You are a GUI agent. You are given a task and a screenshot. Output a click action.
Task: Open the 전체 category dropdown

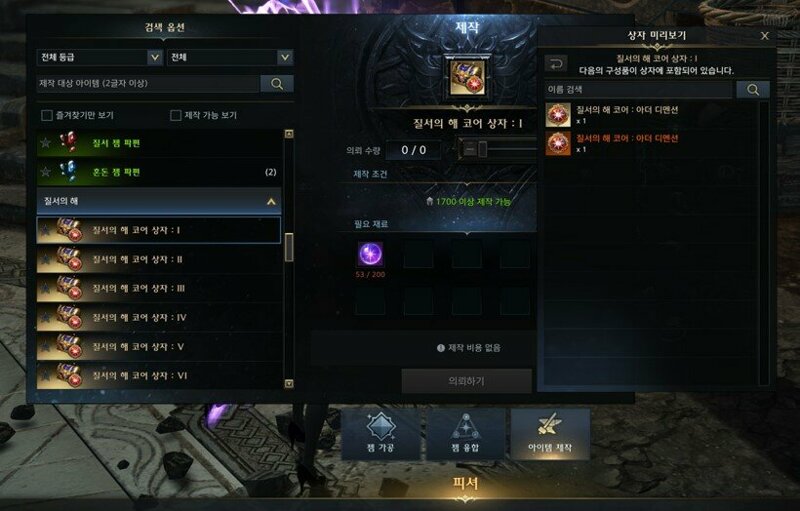(x=230, y=57)
